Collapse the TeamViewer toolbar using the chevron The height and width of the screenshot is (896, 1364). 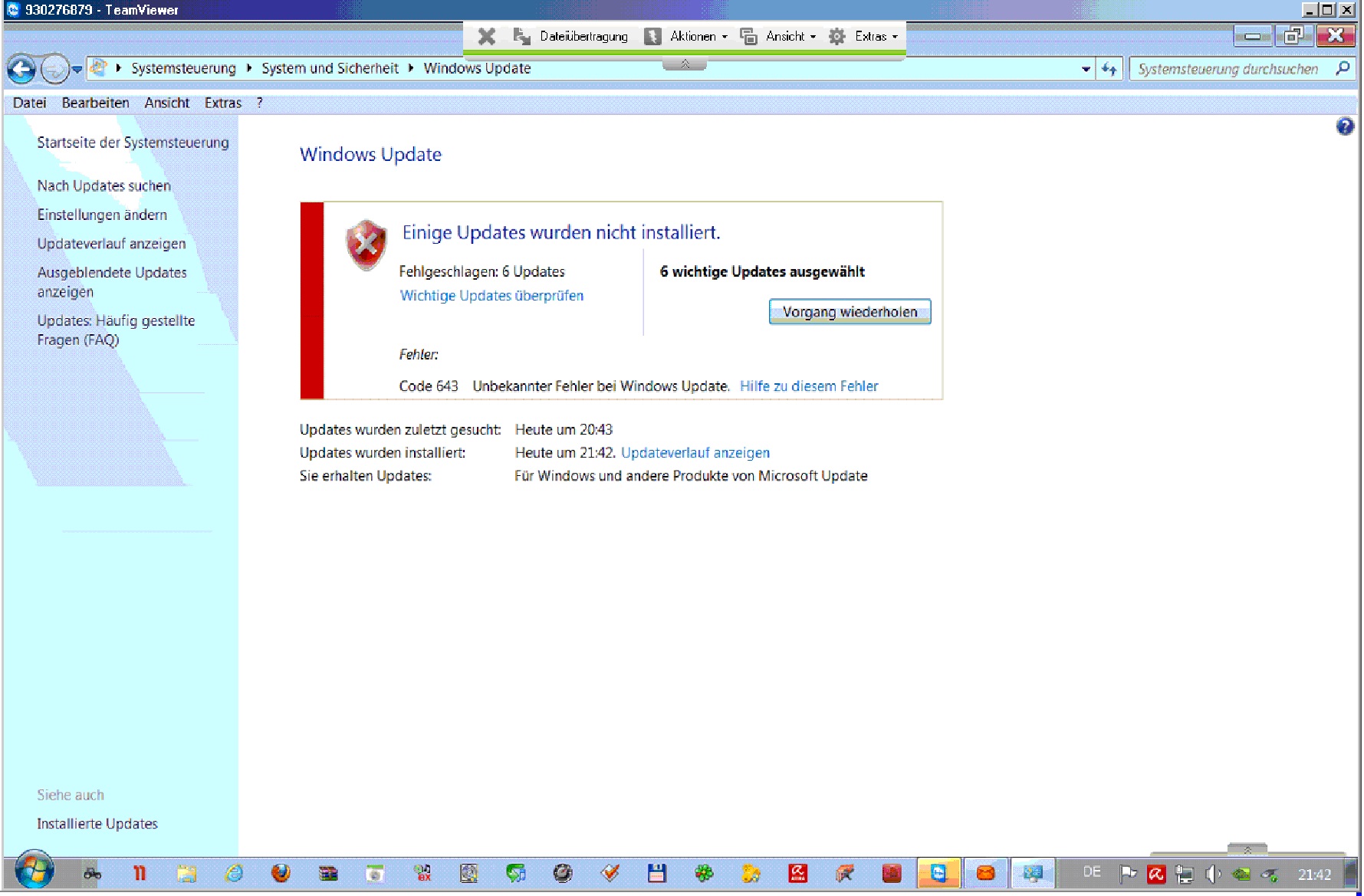(685, 64)
